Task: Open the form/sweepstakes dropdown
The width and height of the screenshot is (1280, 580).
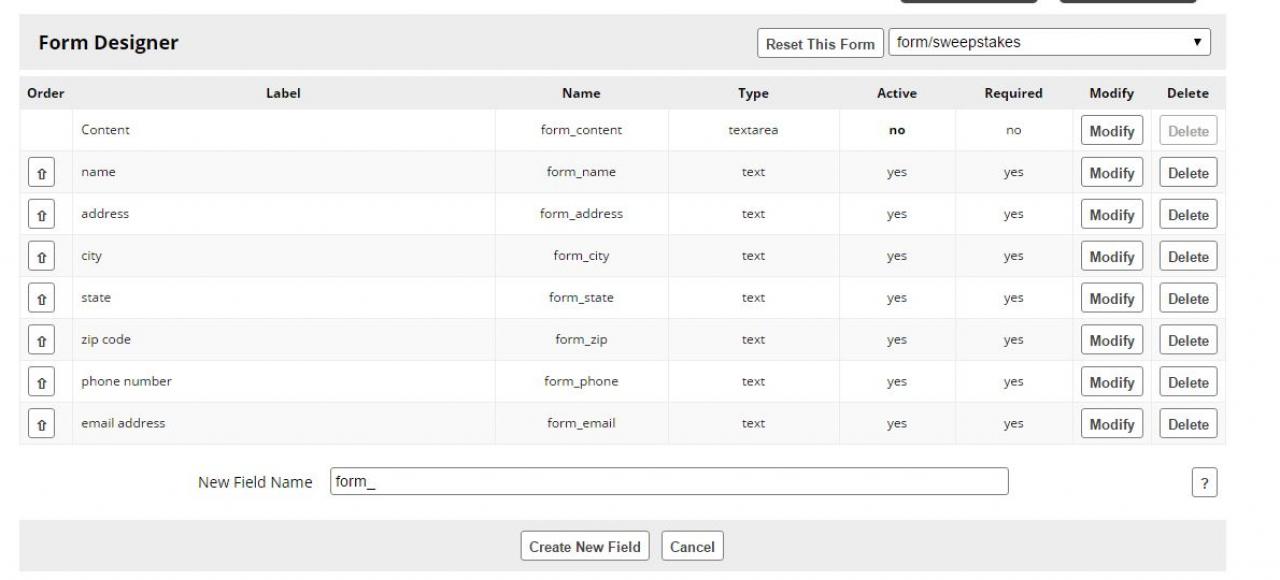Action: point(1049,43)
